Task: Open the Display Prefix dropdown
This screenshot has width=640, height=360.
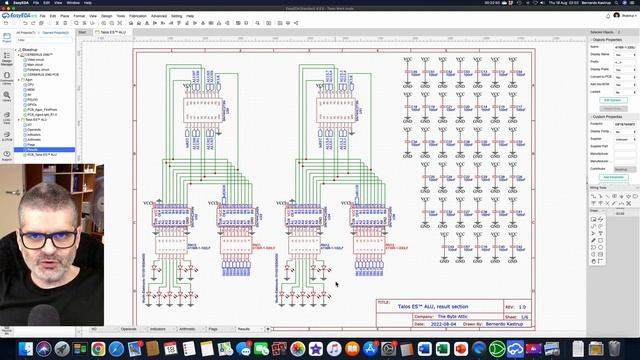Action: click(625, 70)
